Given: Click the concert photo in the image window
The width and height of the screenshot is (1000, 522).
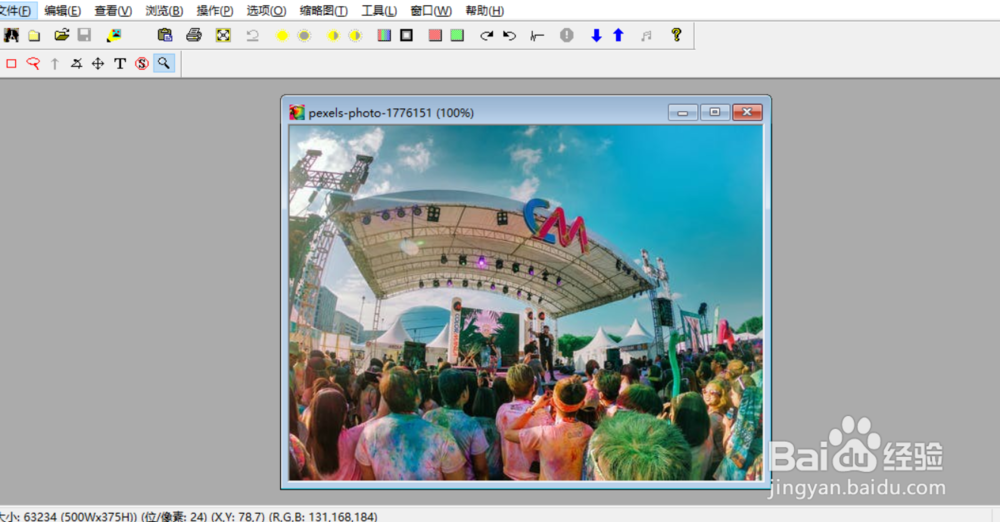Looking at the screenshot, I should point(526,302).
